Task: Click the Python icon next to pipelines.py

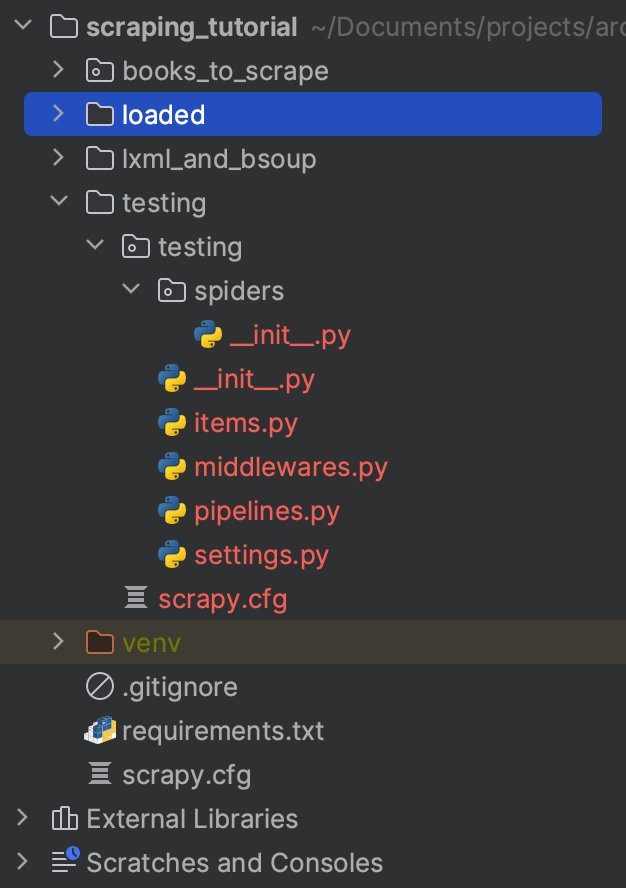Action: click(172, 511)
